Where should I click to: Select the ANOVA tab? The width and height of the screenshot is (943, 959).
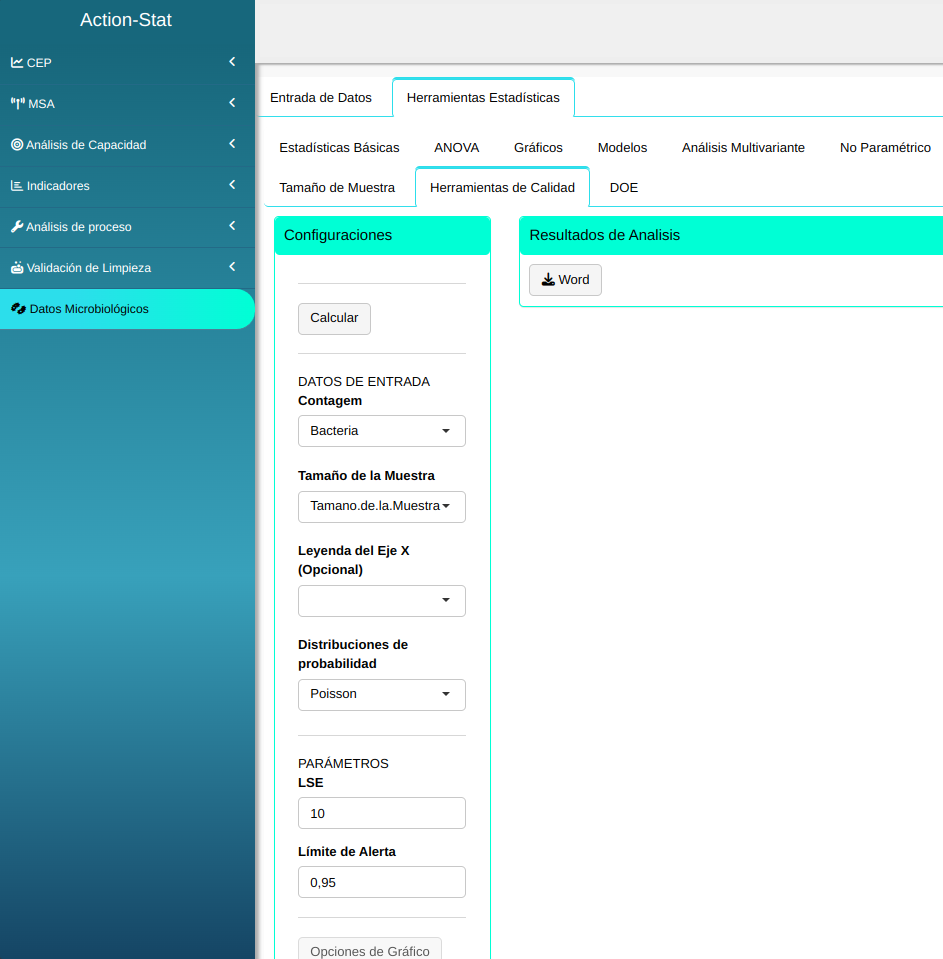point(456,148)
